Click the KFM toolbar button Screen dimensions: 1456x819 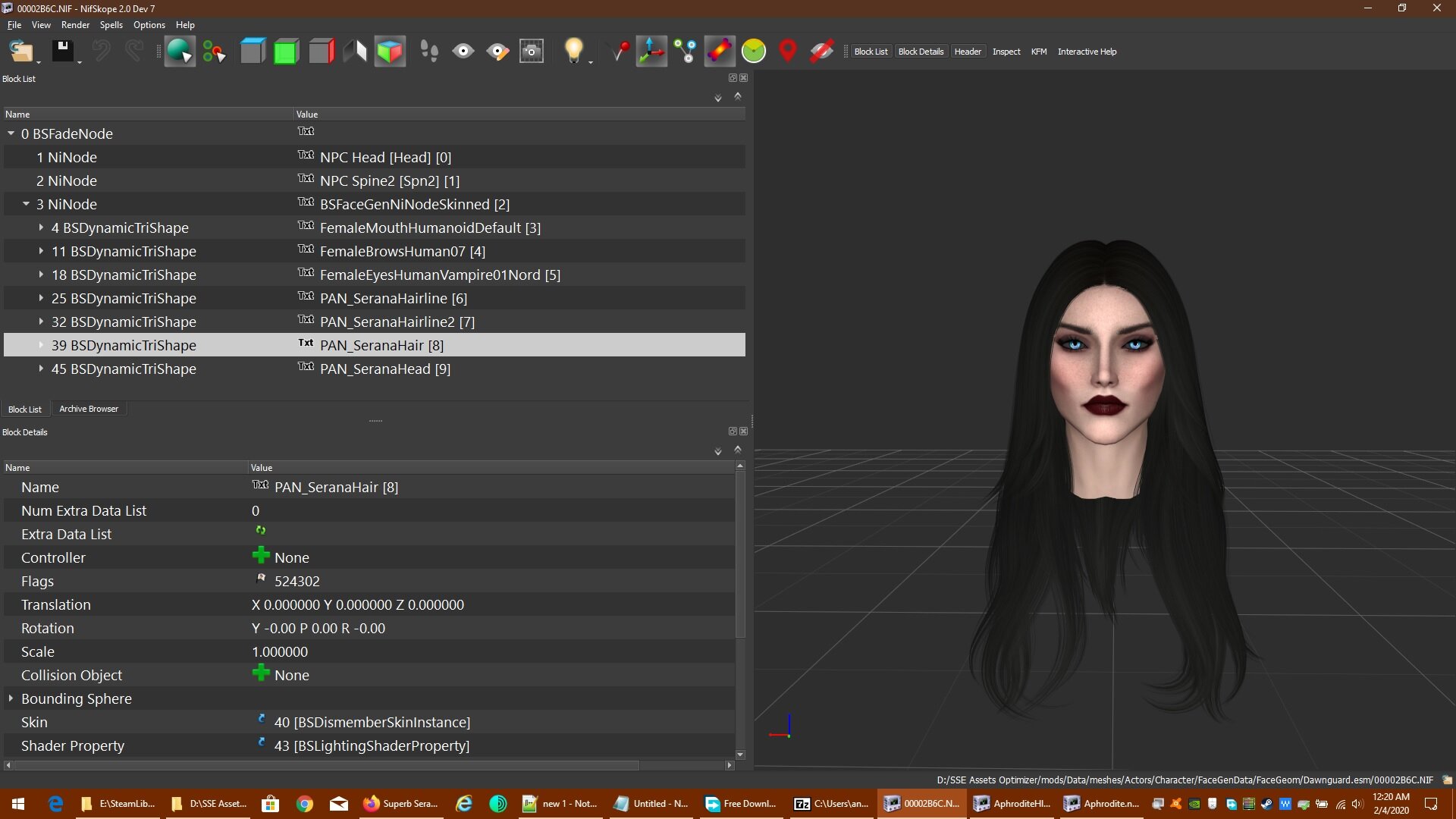[1039, 52]
